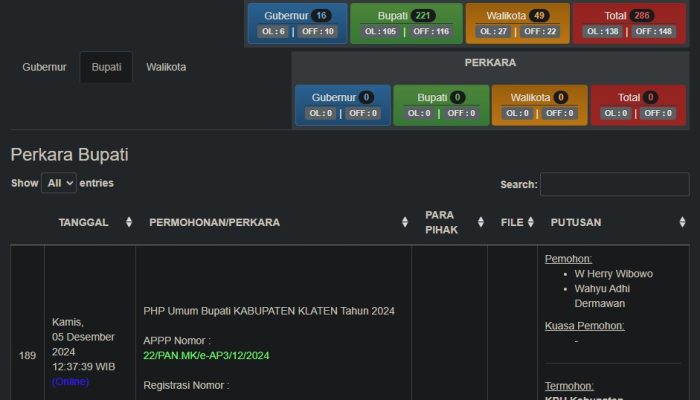Click the PUTUSAN column header

576,222
